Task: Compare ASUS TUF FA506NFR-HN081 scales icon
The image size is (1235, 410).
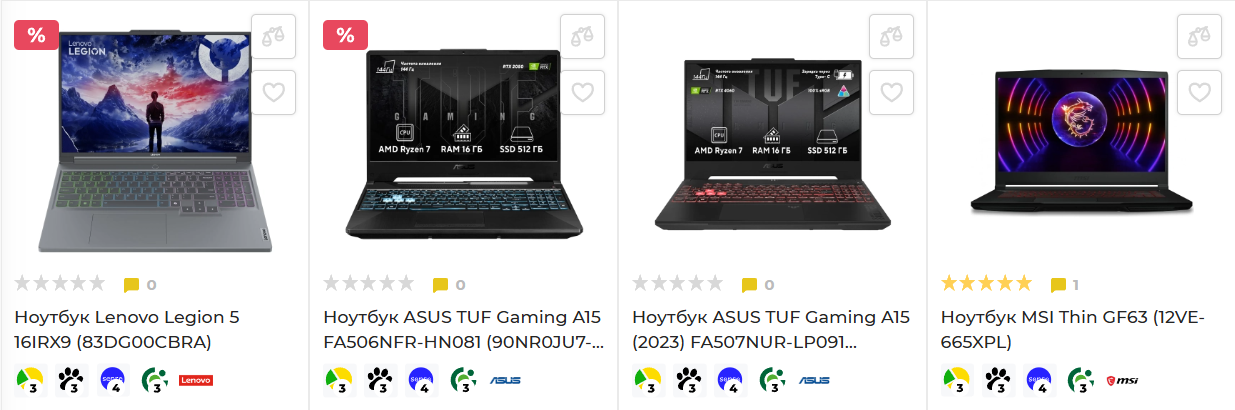Action: click(x=582, y=36)
